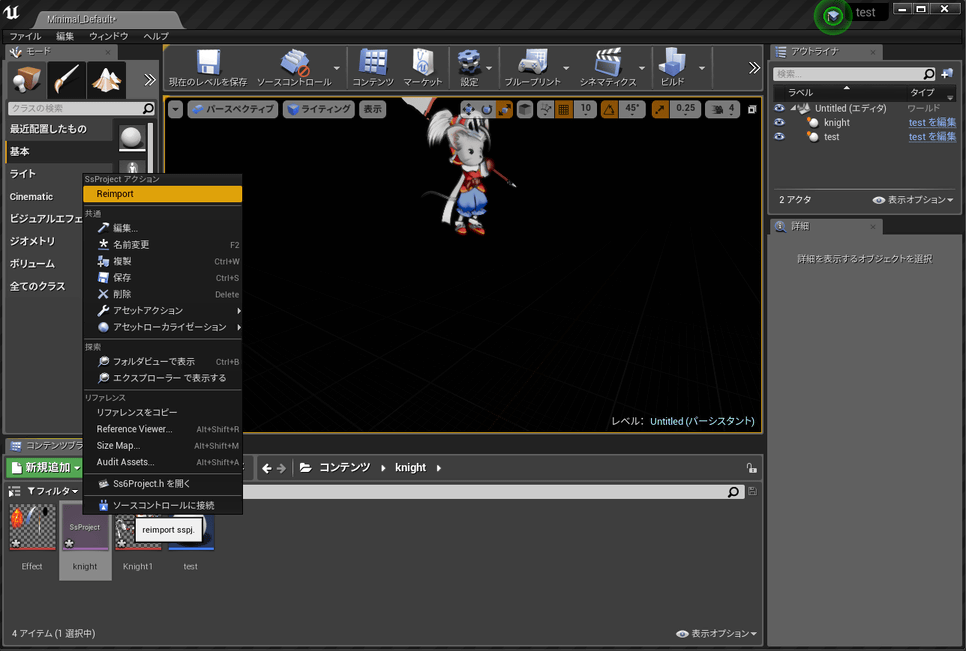The width and height of the screenshot is (966, 651).
Task: Select the Paint mode brush icon
Action: click(x=67, y=80)
